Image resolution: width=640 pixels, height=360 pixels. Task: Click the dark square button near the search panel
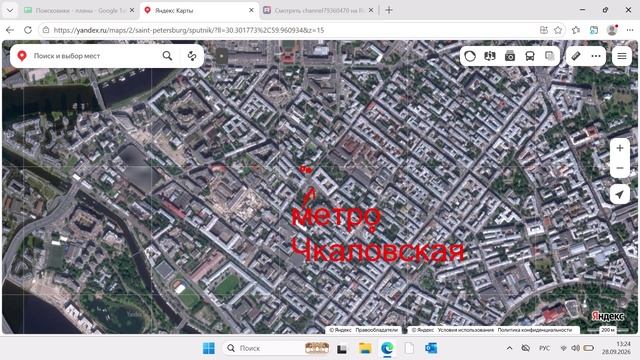click(222, 56)
